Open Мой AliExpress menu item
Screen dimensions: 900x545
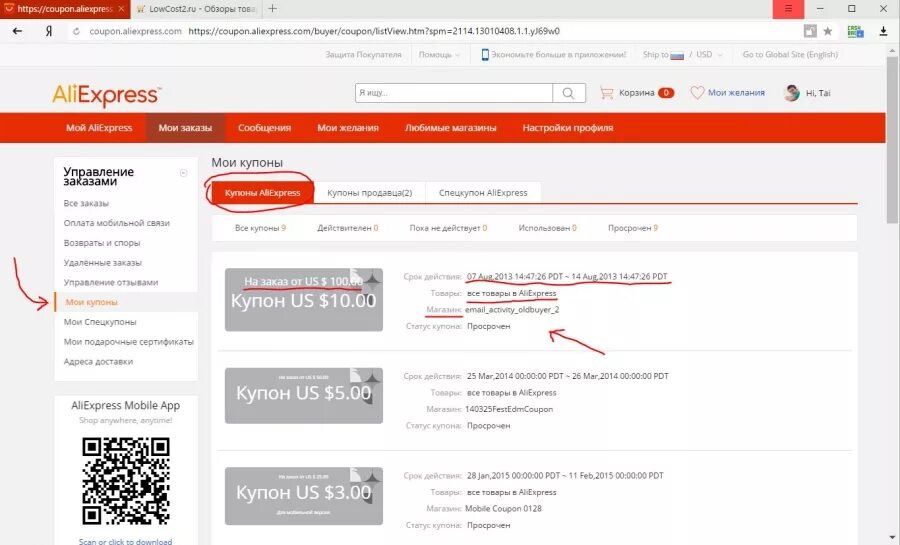[x=99, y=128]
